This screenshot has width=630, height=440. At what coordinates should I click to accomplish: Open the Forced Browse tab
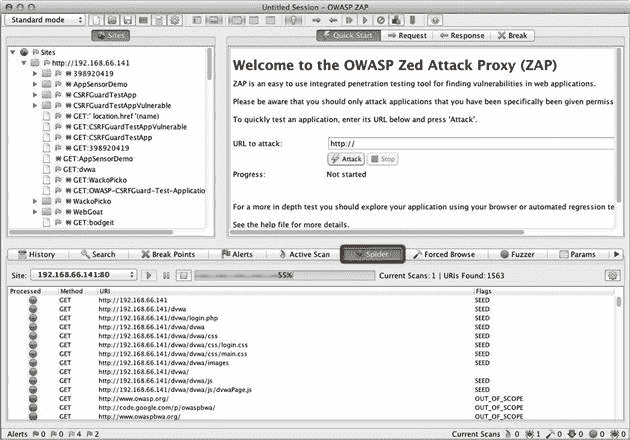pos(444,254)
